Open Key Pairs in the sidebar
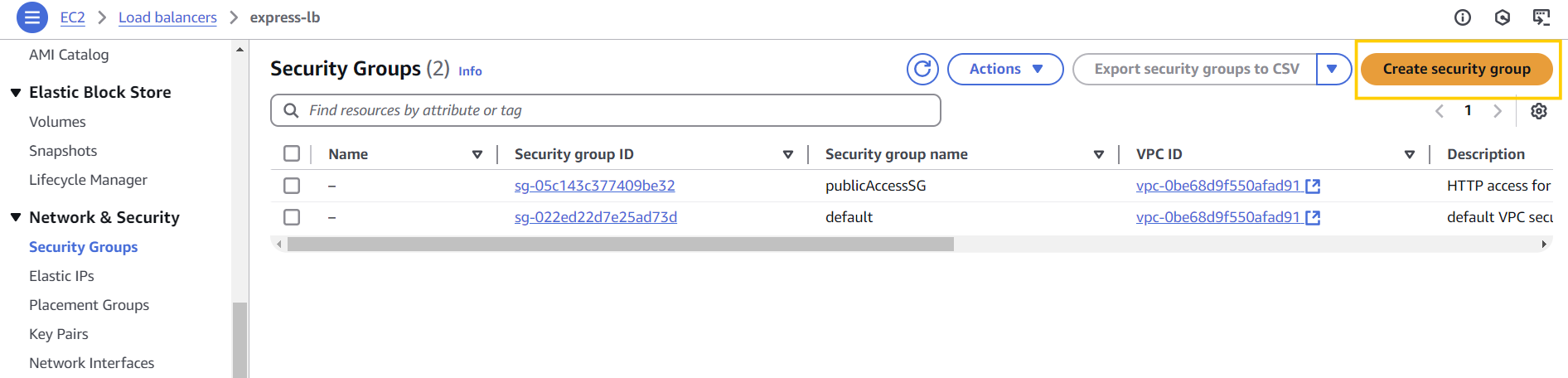The image size is (1568, 378). click(x=58, y=334)
